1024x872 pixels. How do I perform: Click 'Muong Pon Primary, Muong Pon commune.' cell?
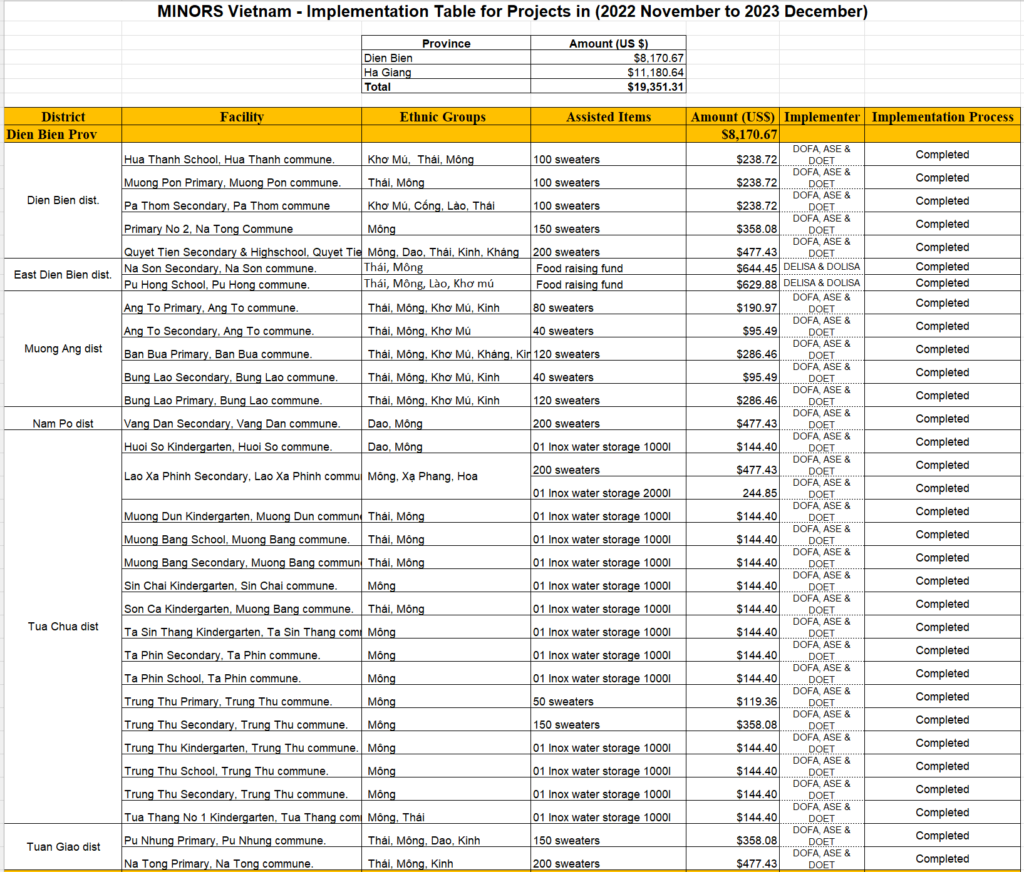tap(241, 178)
